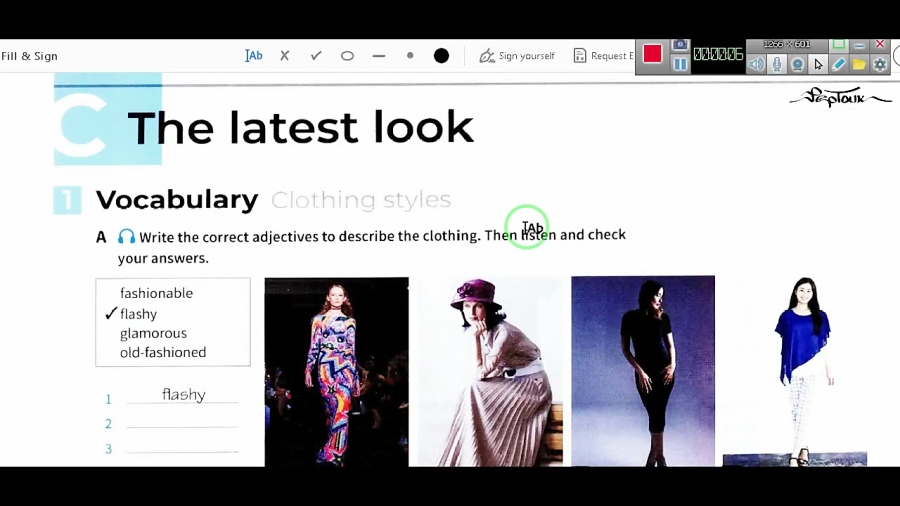Image resolution: width=900 pixels, height=506 pixels.
Task: Open the recorder's pencil drawing tool
Action: (x=839, y=64)
